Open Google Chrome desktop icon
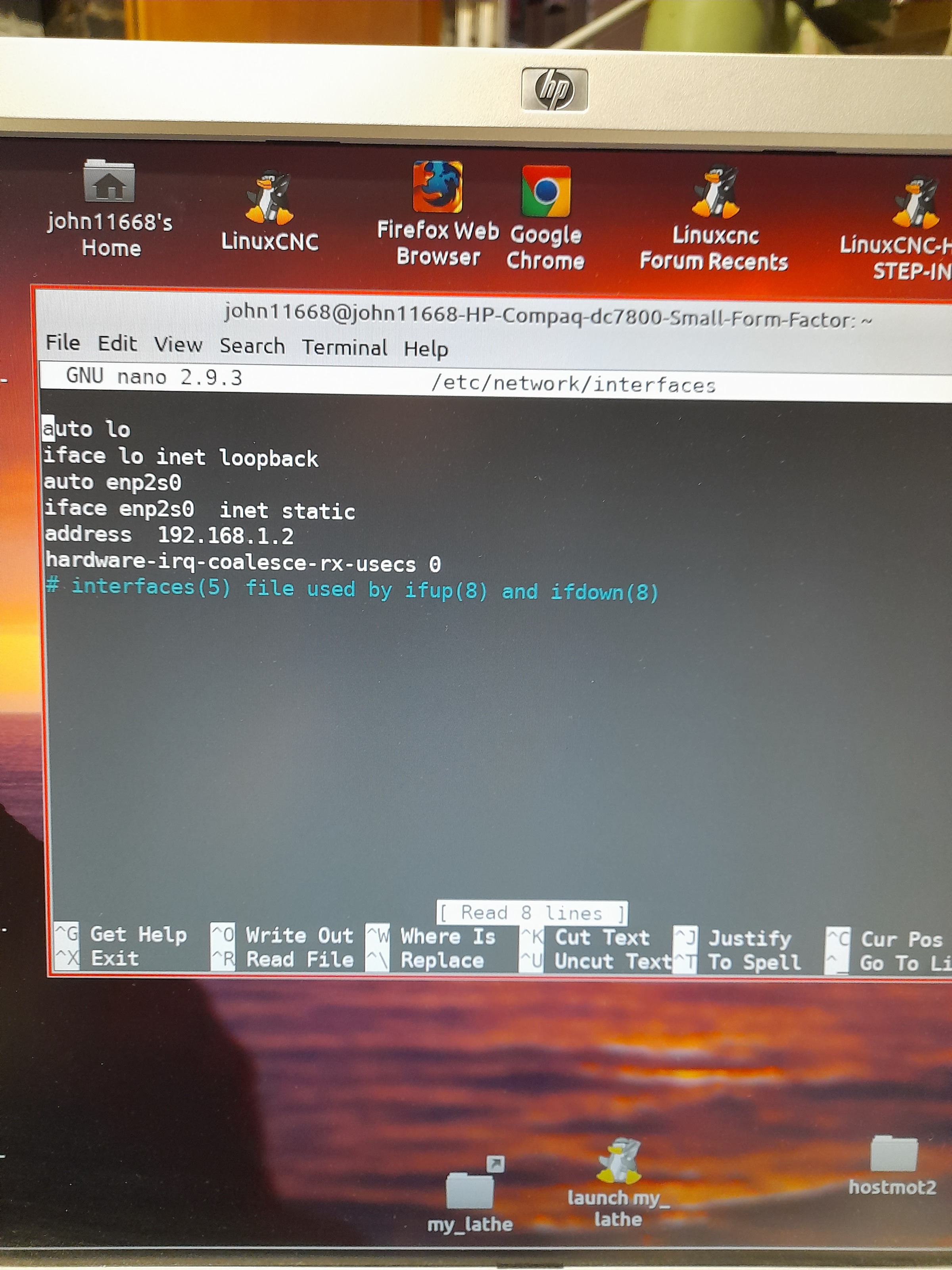Screen dimensions: 952x1270 (x=546, y=191)
